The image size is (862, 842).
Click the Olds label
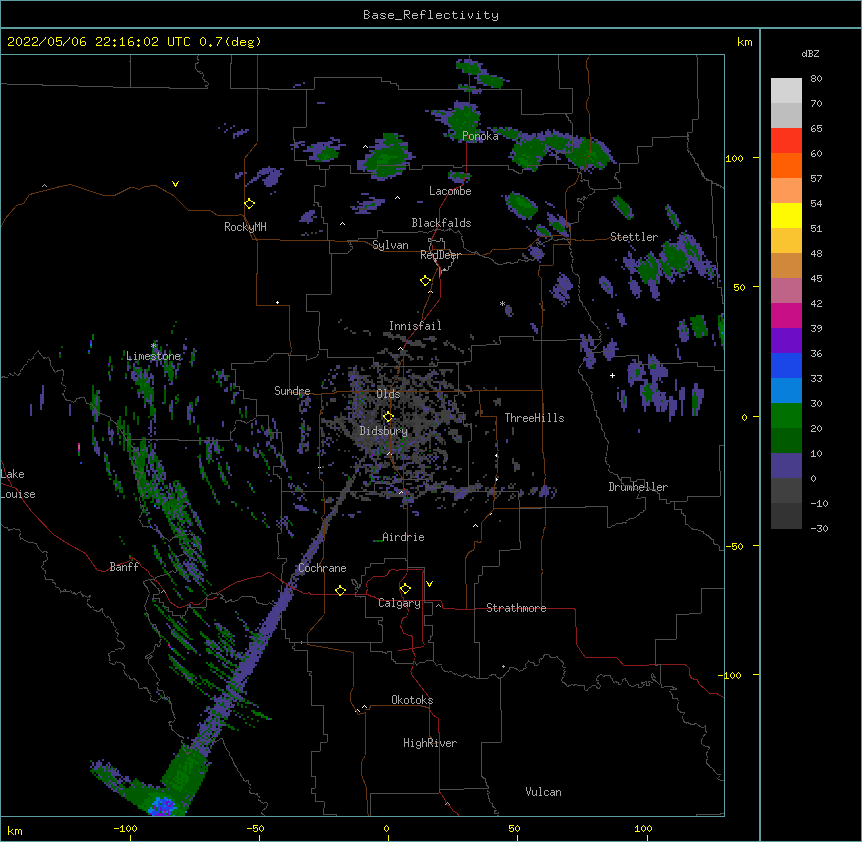click(x=388, y=394)
